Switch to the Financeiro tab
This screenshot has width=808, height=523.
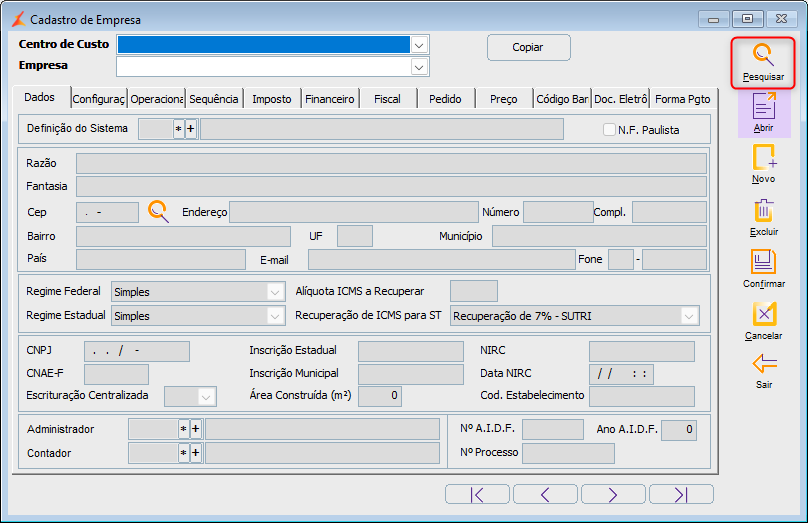tap(330, 99)
